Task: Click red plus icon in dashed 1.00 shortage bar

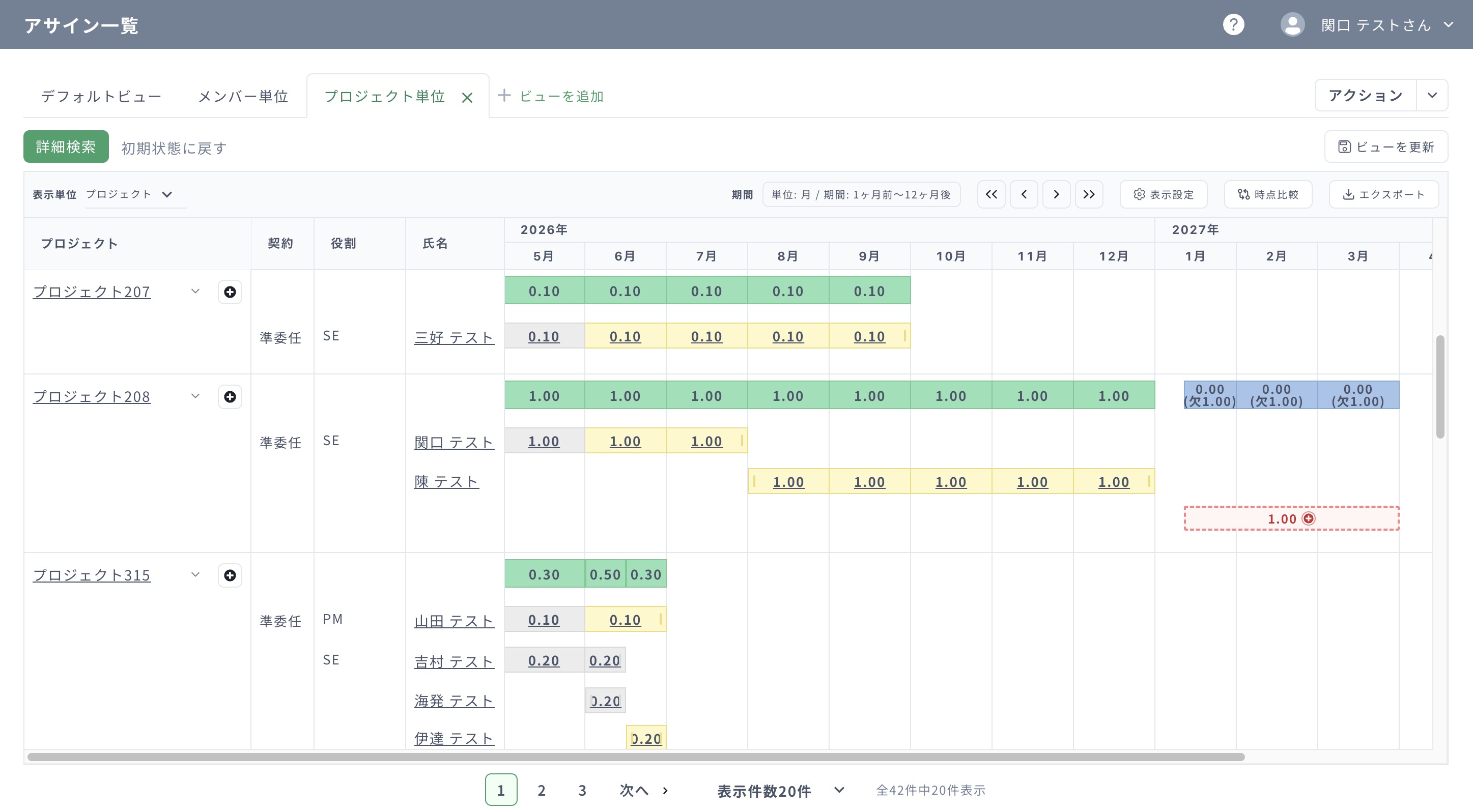Action: 1308,518
